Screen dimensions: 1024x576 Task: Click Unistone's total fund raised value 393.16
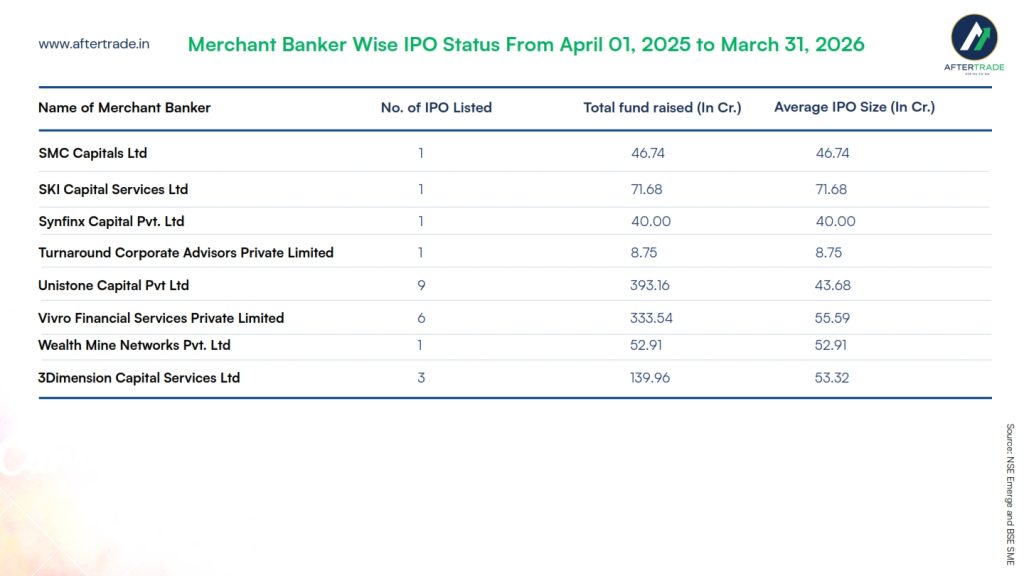coord(650,285)
